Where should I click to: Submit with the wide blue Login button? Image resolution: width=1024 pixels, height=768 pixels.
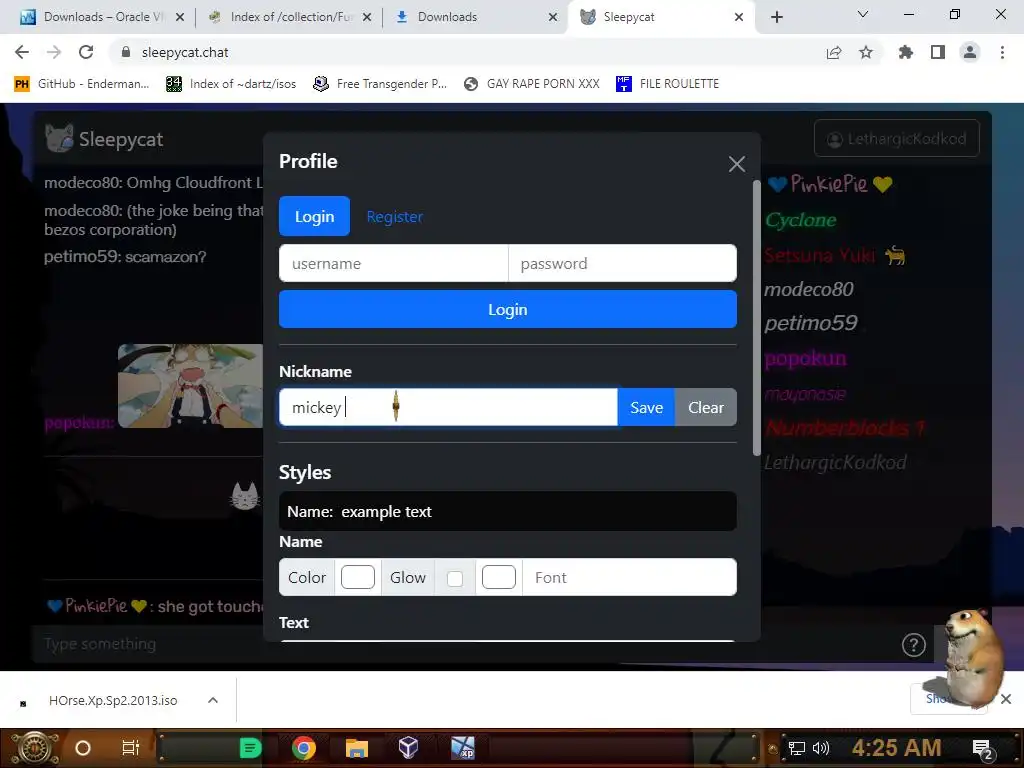[x=507, y=309]
